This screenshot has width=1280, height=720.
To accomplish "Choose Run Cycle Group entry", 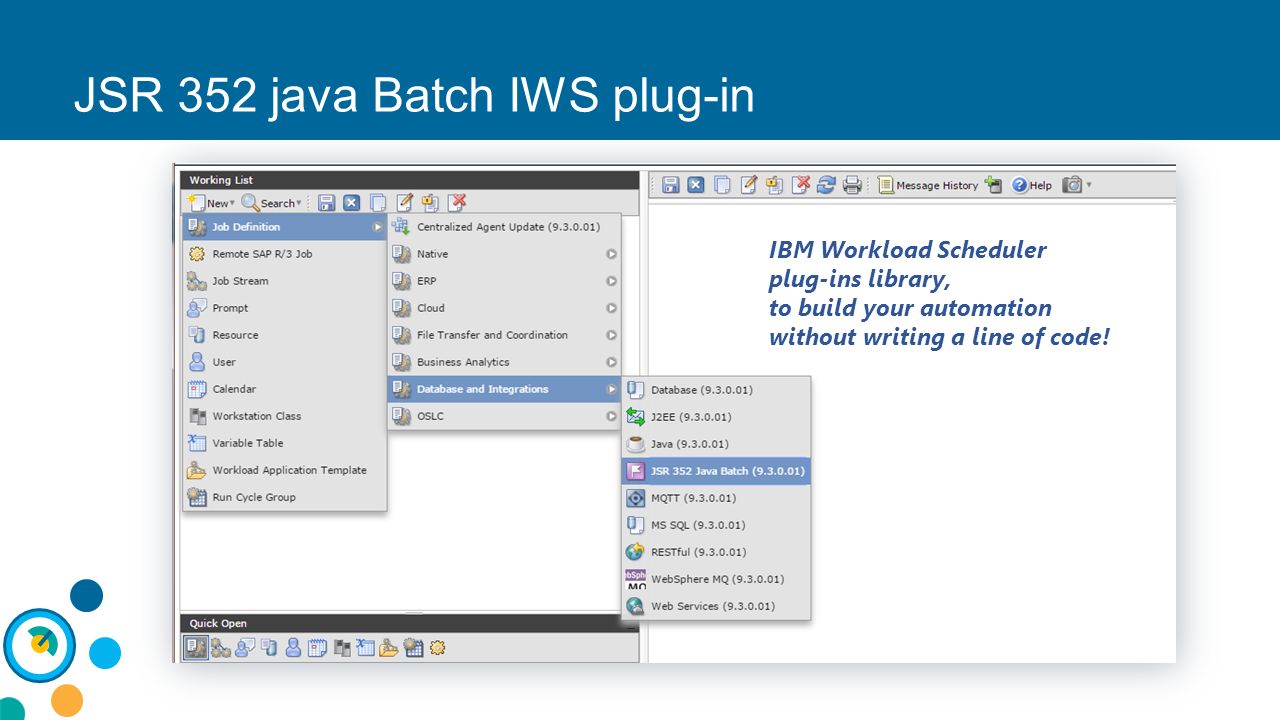I will coord(285,497).
